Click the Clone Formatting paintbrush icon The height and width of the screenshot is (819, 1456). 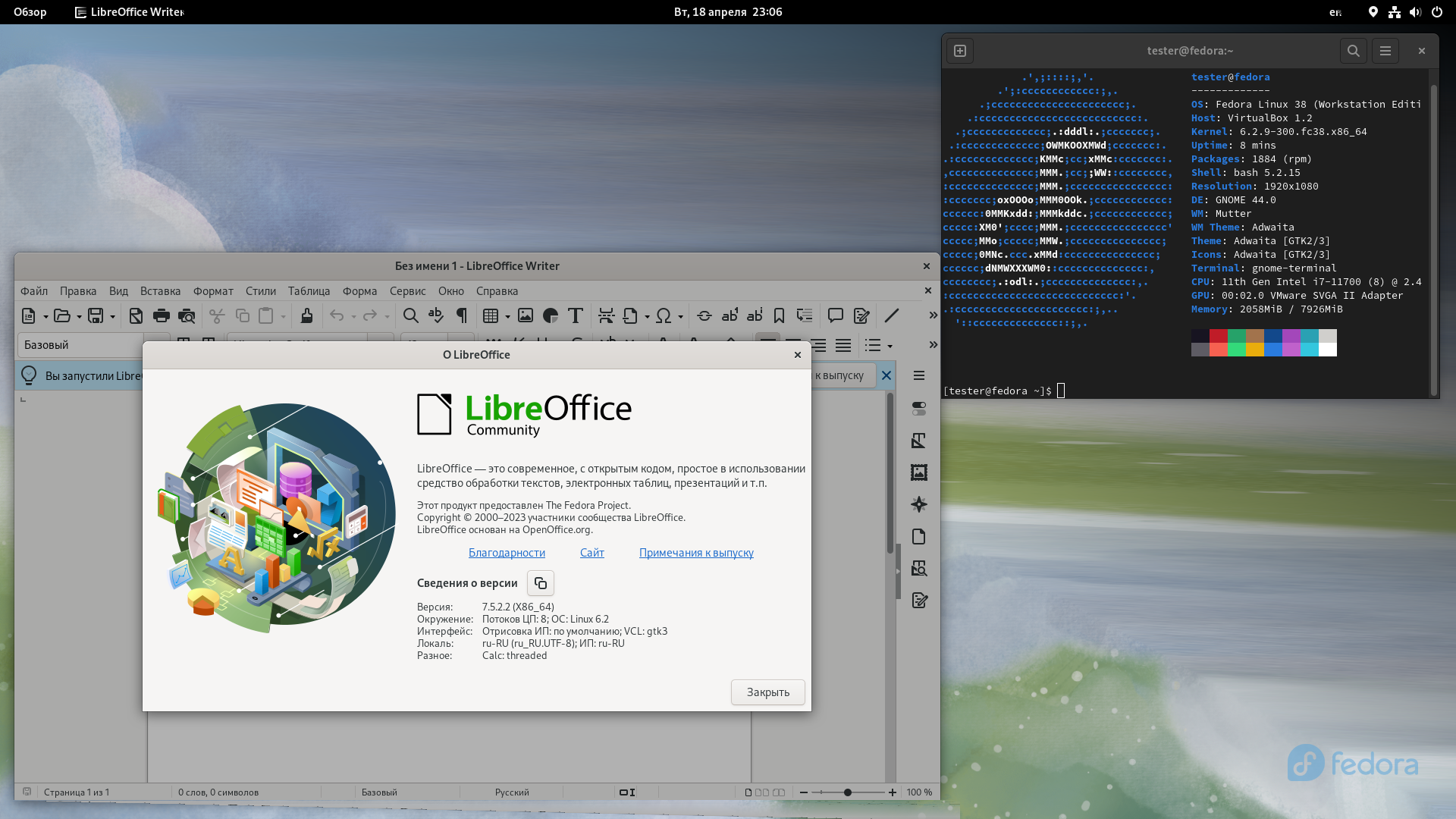click(x=306, y=315)
